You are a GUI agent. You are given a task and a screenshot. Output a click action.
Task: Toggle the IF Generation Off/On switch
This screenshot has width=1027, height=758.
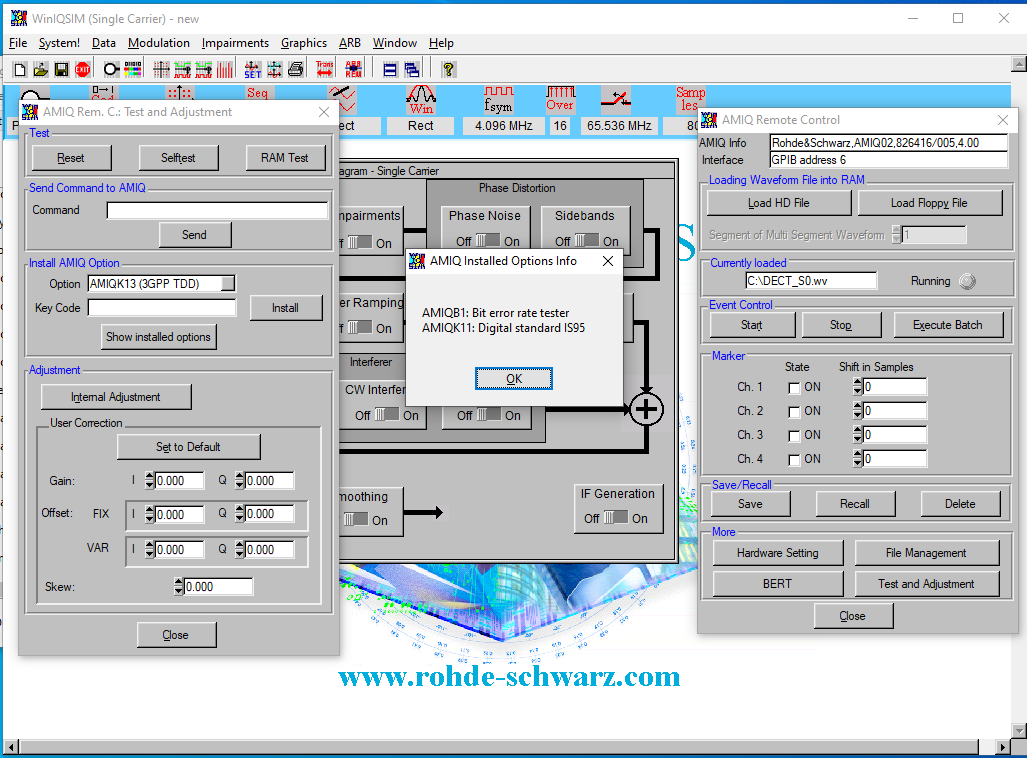click(616, 518)
